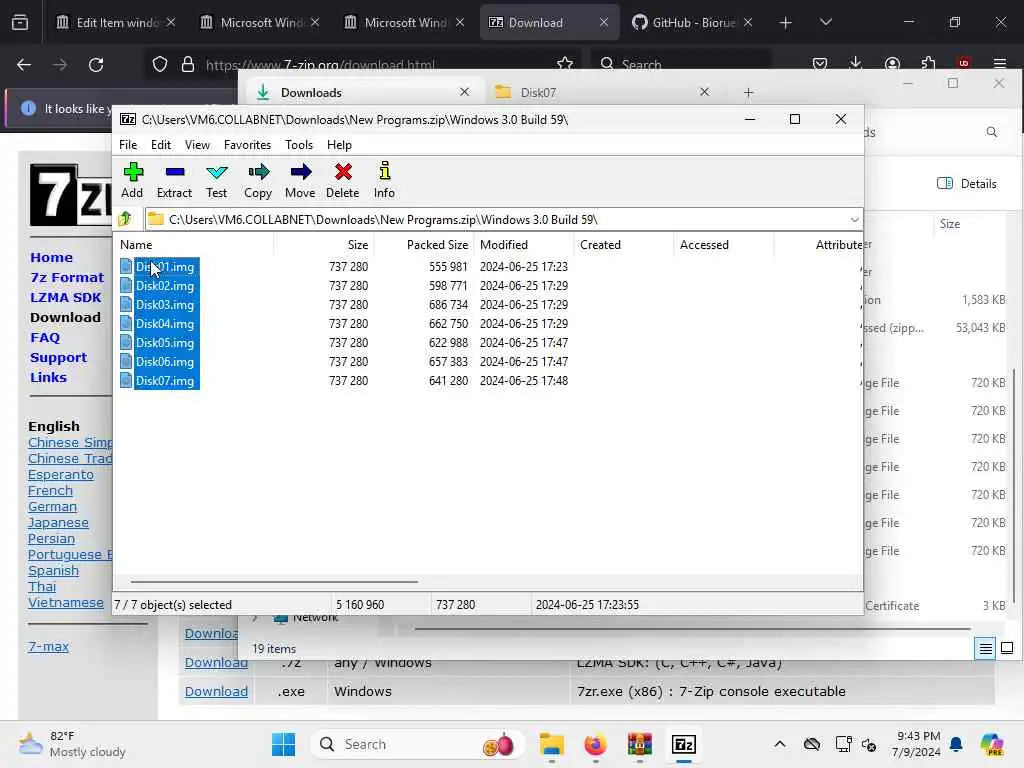The height and width of the screenshot is (768, 1024).
Task: Open the Edit menu
Action: coord(161,145)
